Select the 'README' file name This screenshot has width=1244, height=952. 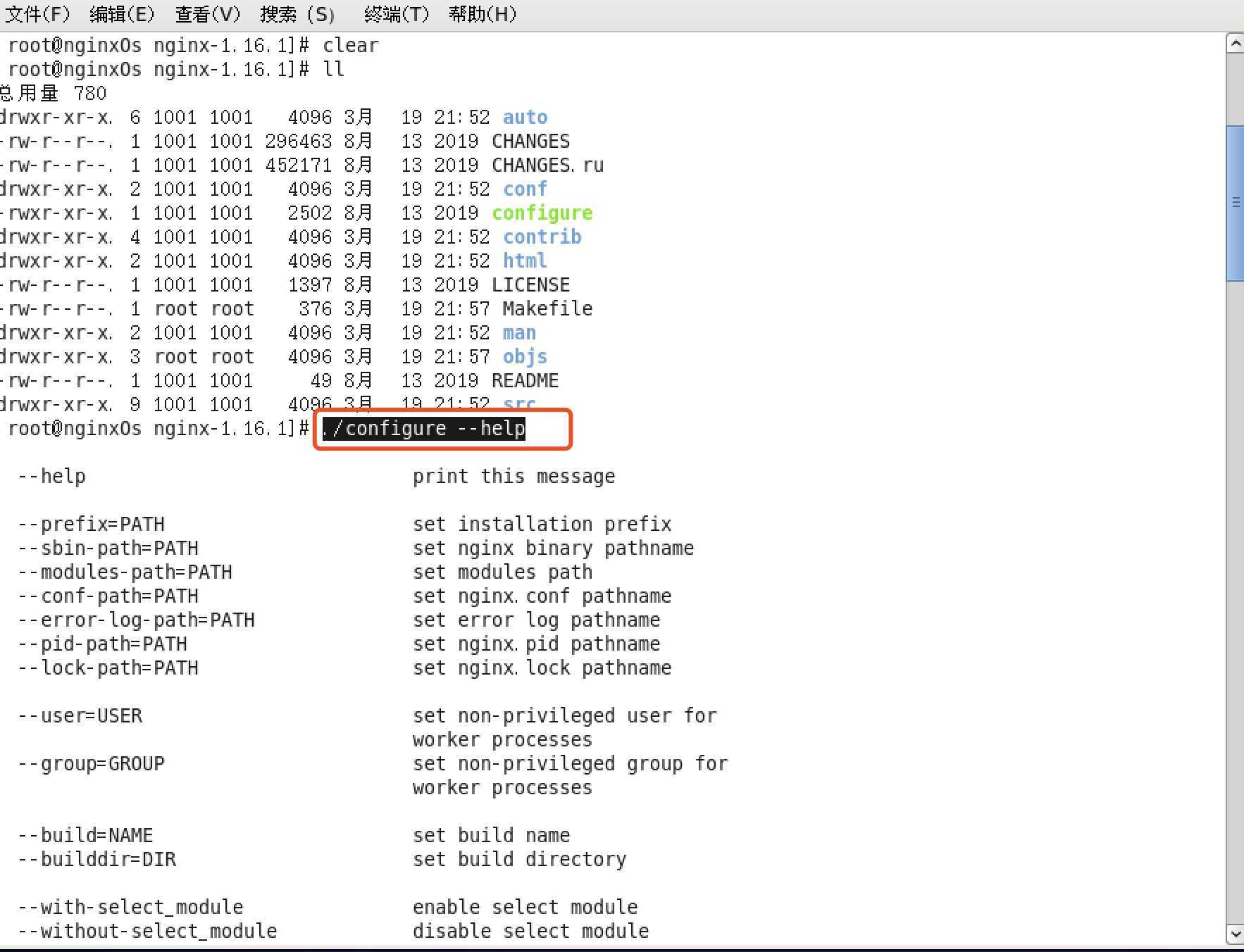525,381
